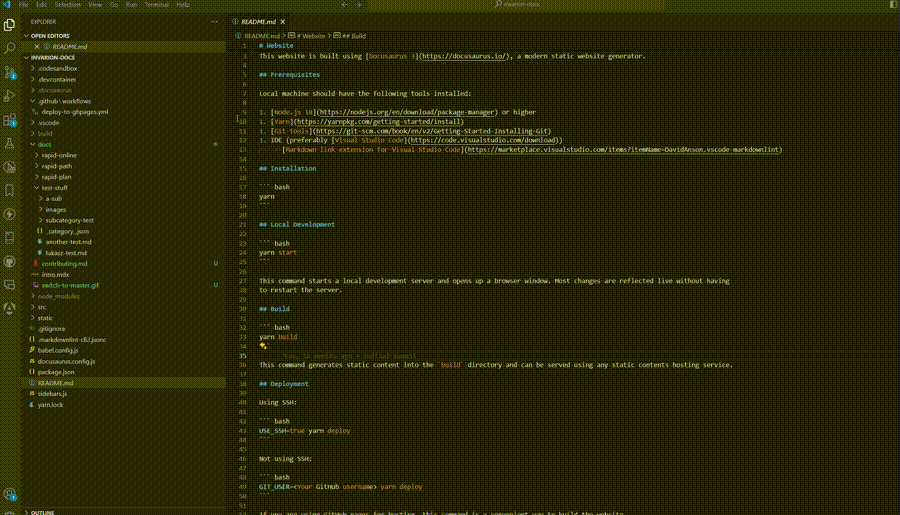This screenshot has width=900, height=515.
Task: Expand the .devcontainer folder
Action: [x=33, y=79]
